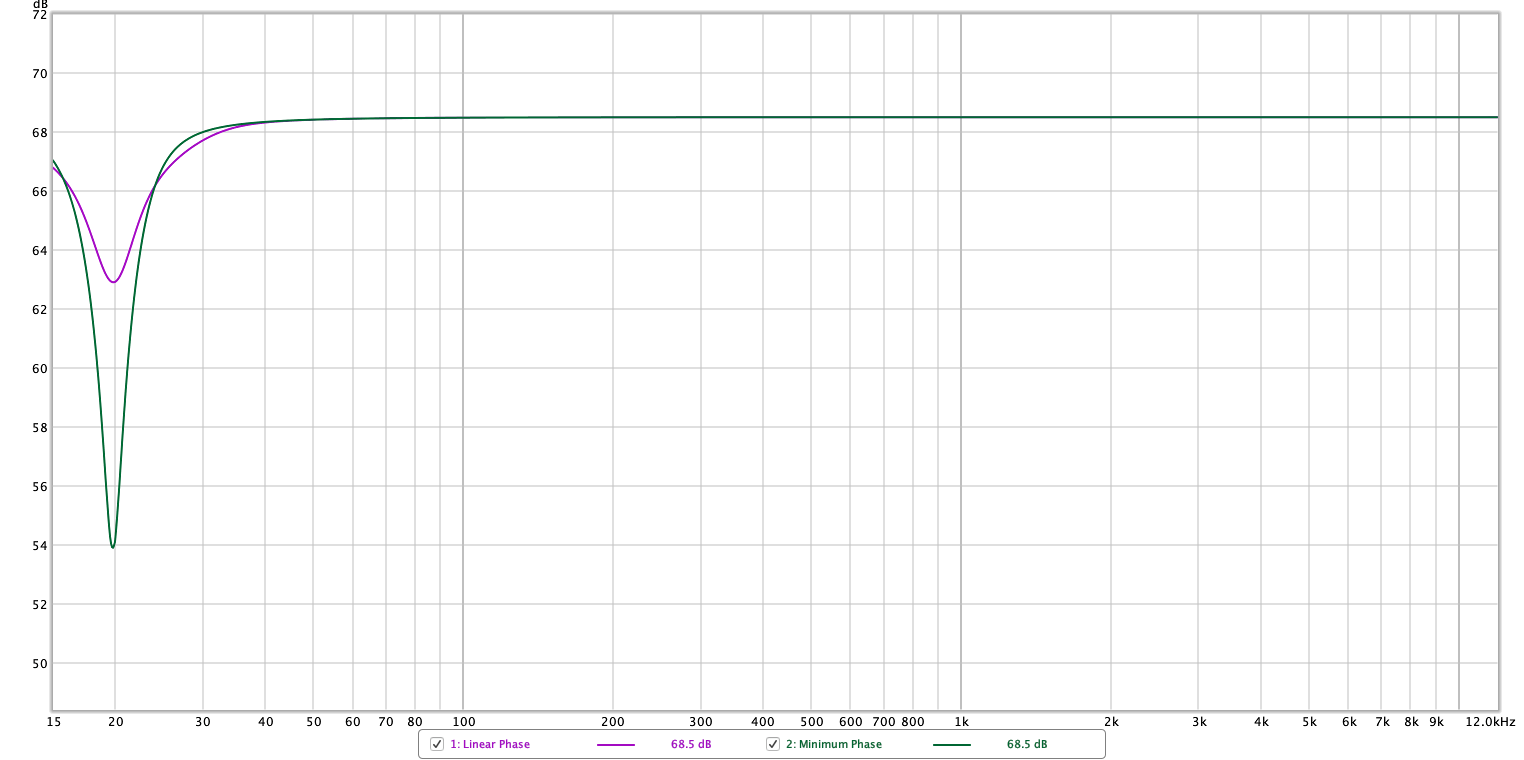1524x760 pixels.
Task: Uncheck the Minimum Phase trace checkbox
Action: (x=773, y=744)
